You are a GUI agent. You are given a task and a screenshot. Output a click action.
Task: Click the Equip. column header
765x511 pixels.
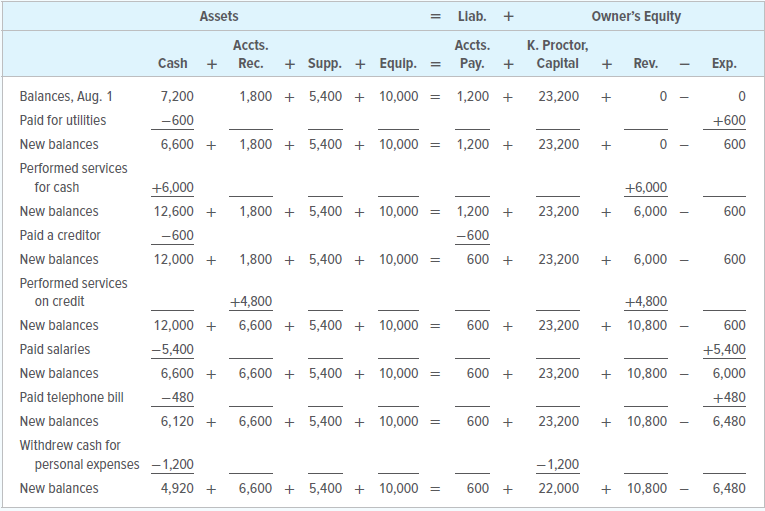(397, 64)
